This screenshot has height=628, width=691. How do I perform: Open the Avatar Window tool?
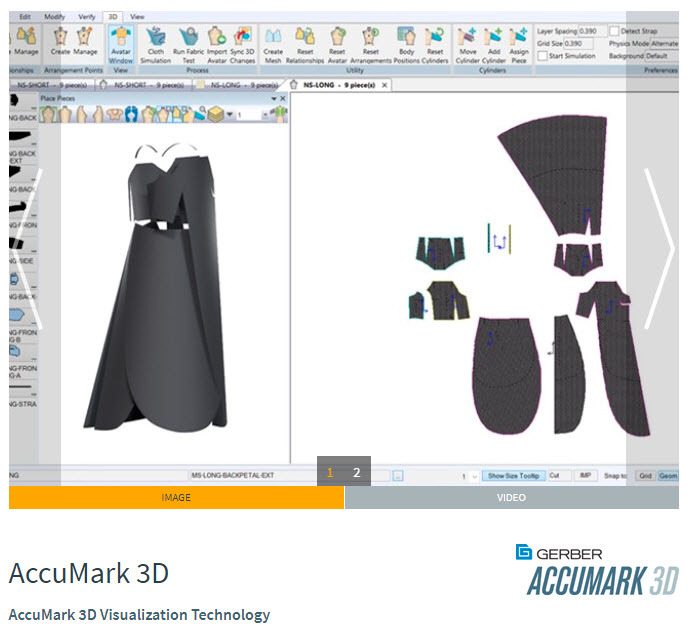[120, 45]
